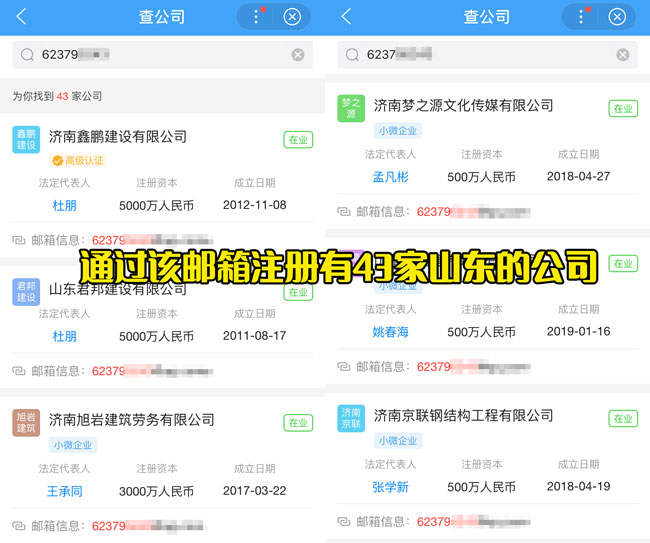Focus the left search box starting 62379
Viewport: 650px width, 543px height.
[162, 55]
